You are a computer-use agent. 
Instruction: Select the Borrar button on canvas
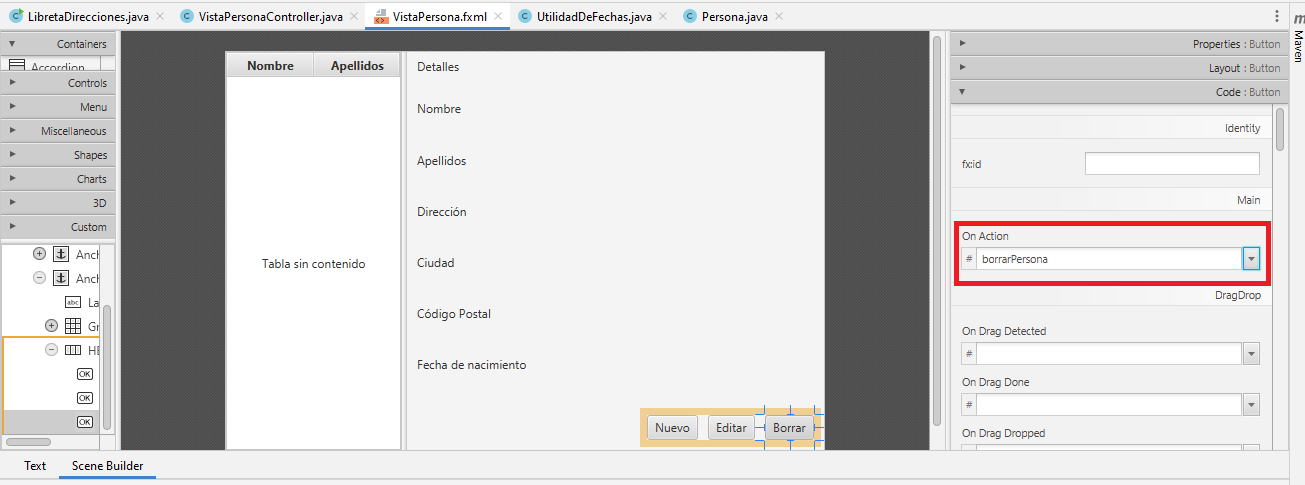coord(789,428)
